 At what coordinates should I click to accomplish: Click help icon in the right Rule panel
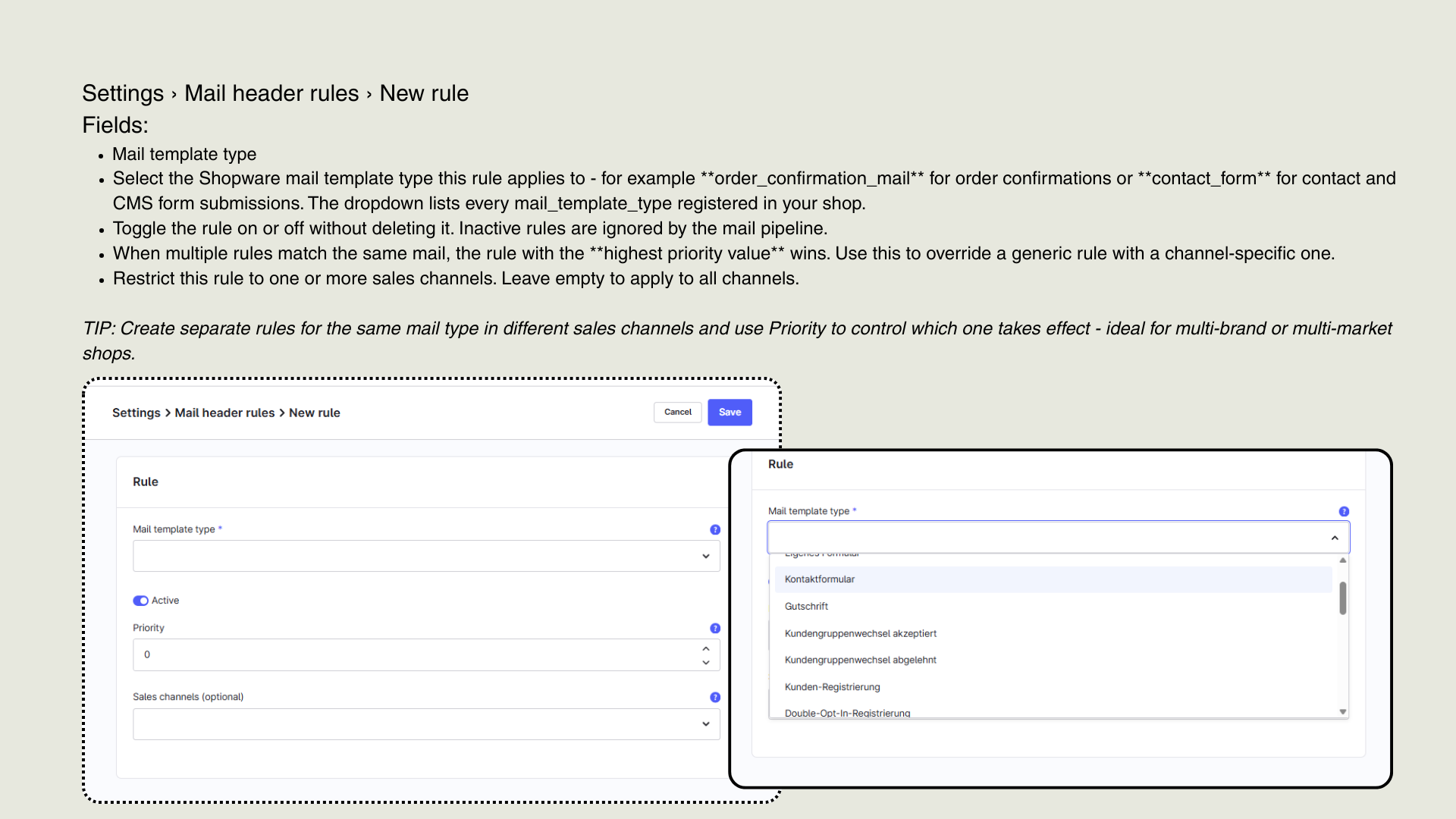pos(1344,512)
